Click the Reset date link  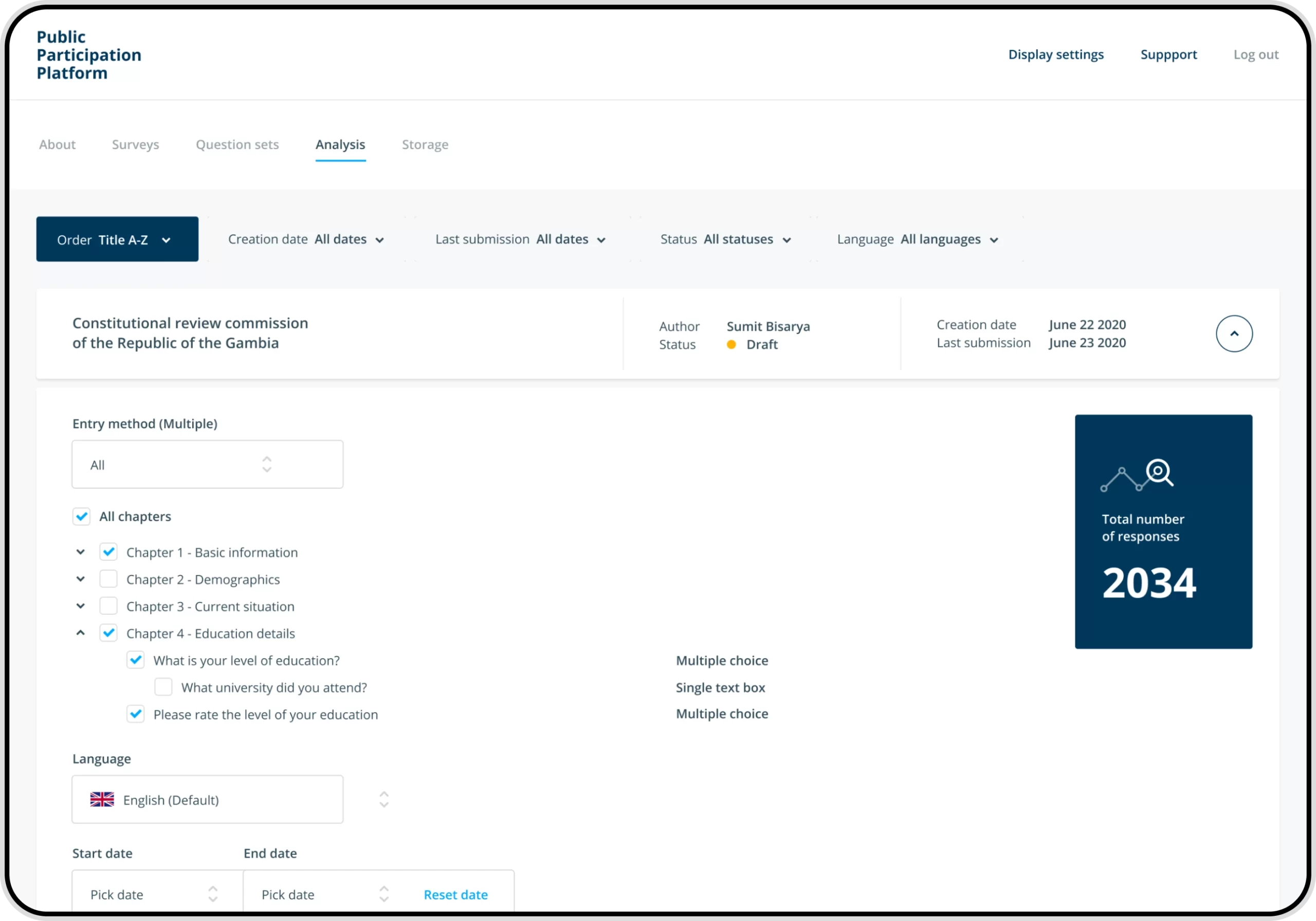tap(455, 895)
